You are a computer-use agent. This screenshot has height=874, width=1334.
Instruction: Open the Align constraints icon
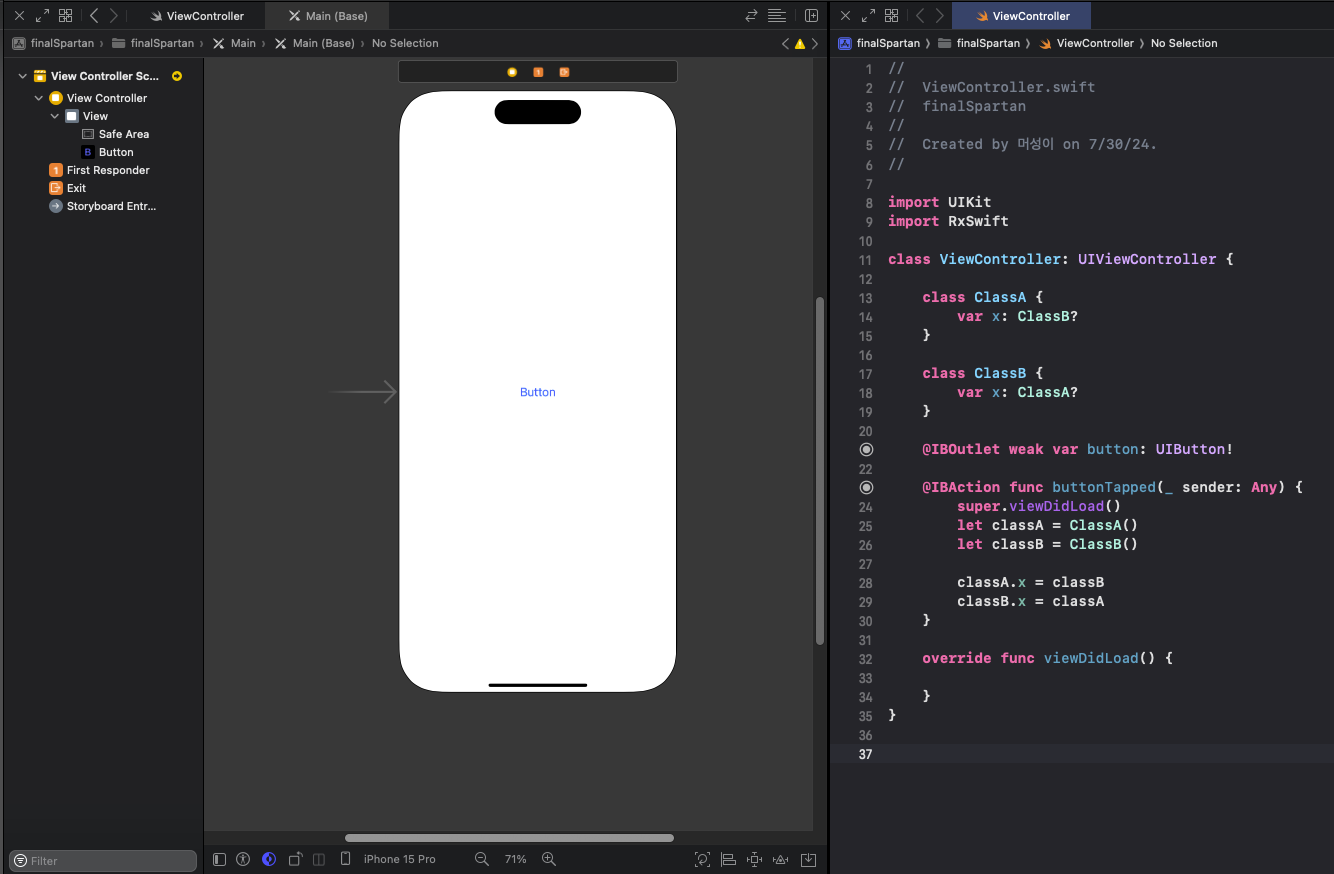click(729, 859)
